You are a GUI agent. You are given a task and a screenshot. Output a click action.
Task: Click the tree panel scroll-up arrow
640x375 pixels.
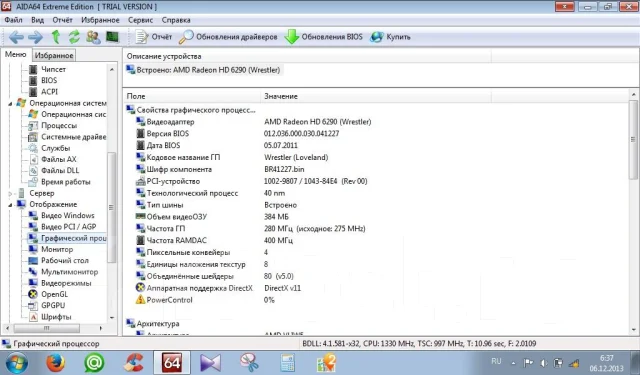[112, 70]
